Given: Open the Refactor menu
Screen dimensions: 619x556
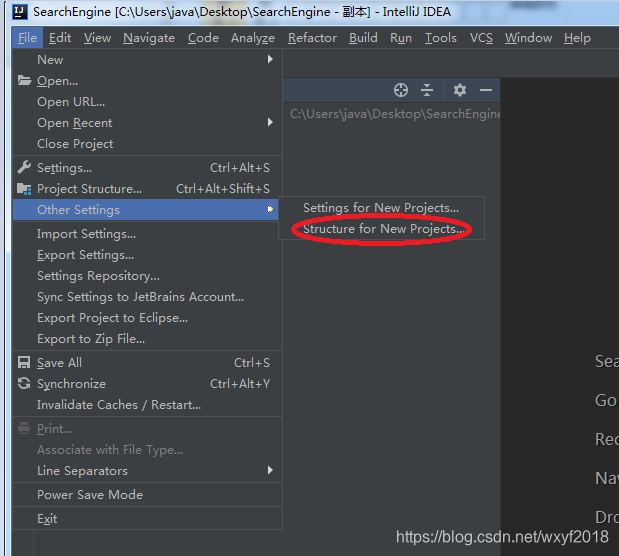Looking at the screenshot, I should [312, 38].
